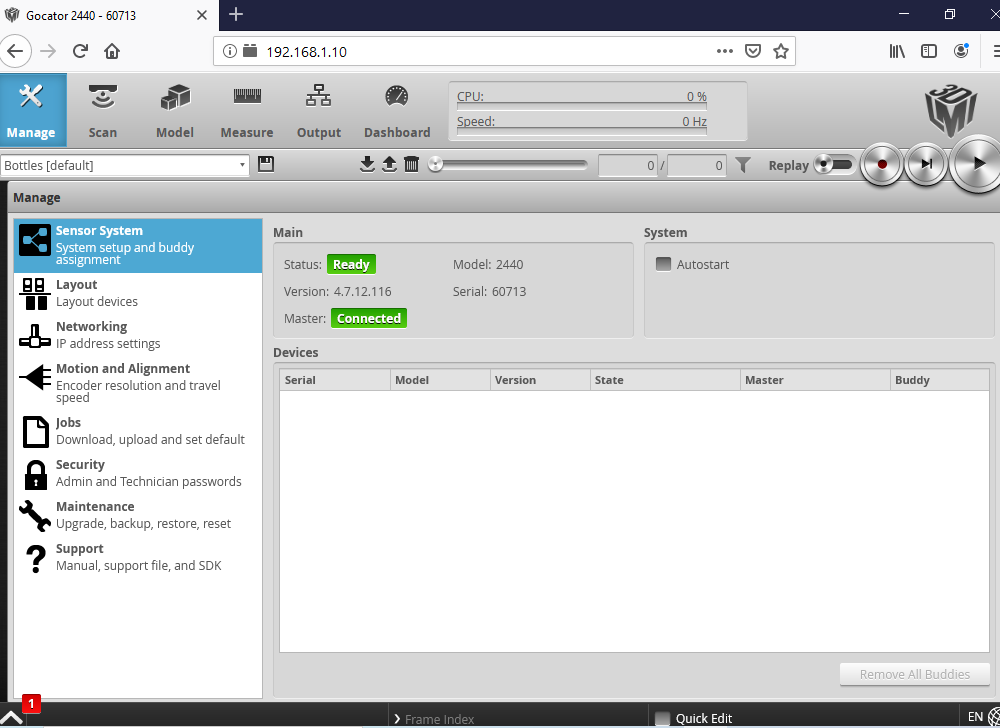Delete replay data using the trash icon

click(411, 164)
